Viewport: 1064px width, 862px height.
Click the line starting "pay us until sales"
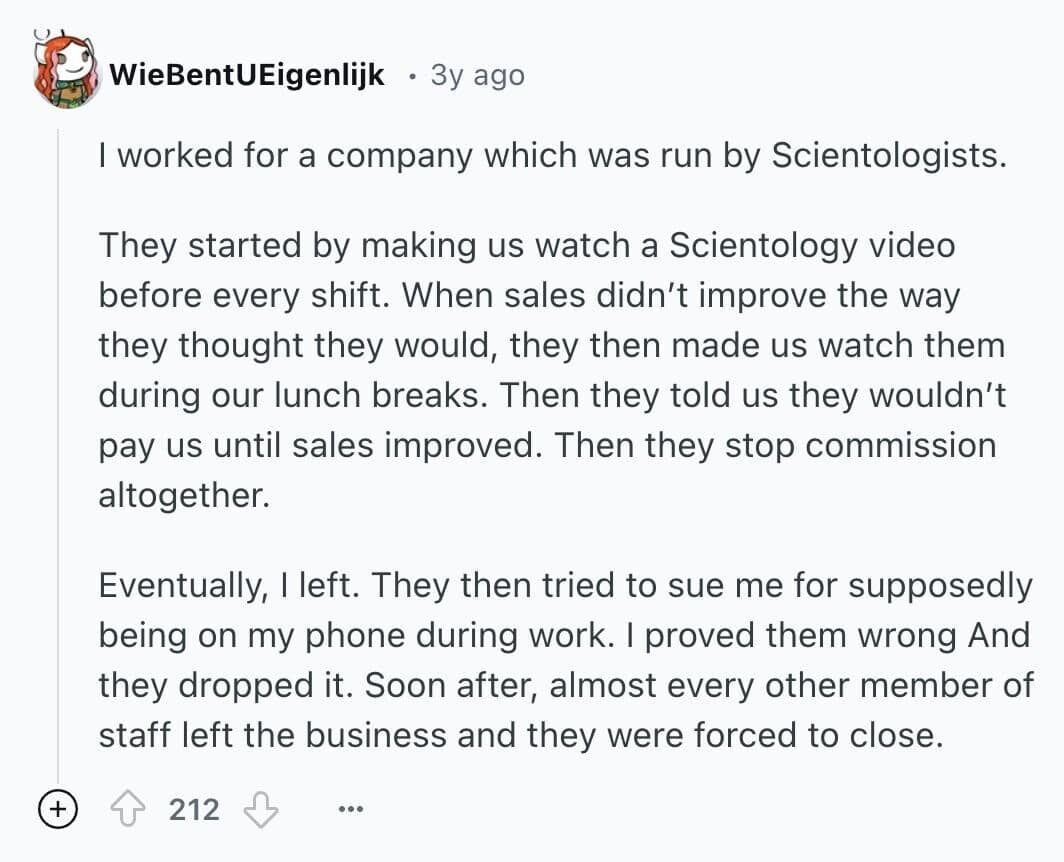click(546, 445)
